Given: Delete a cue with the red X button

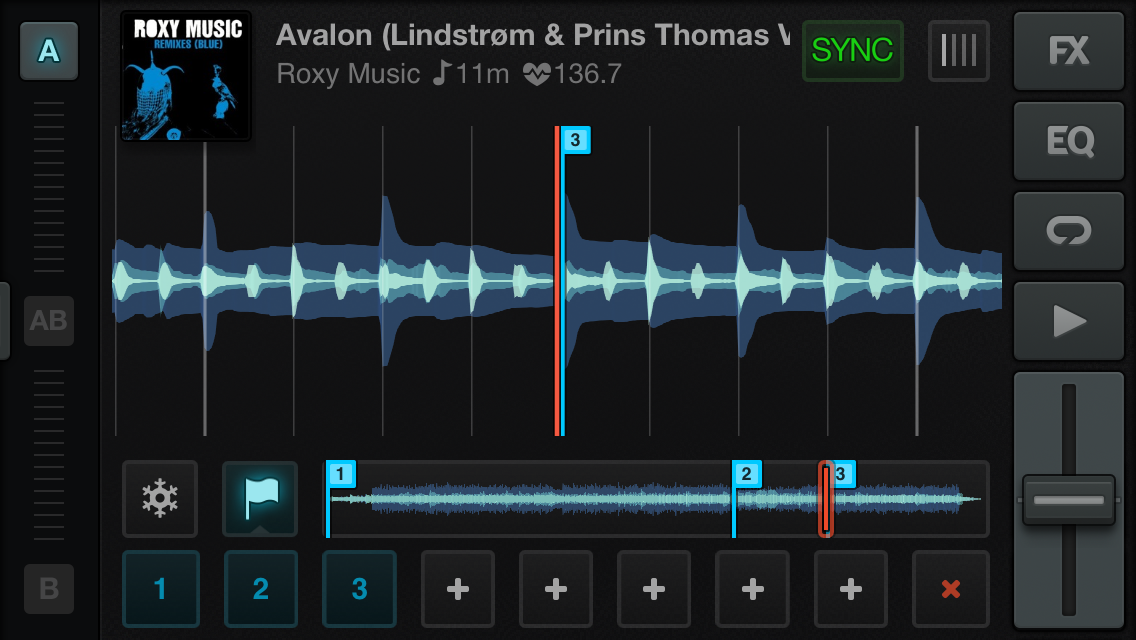Looking at the screenshot, I should coord(951,589).
